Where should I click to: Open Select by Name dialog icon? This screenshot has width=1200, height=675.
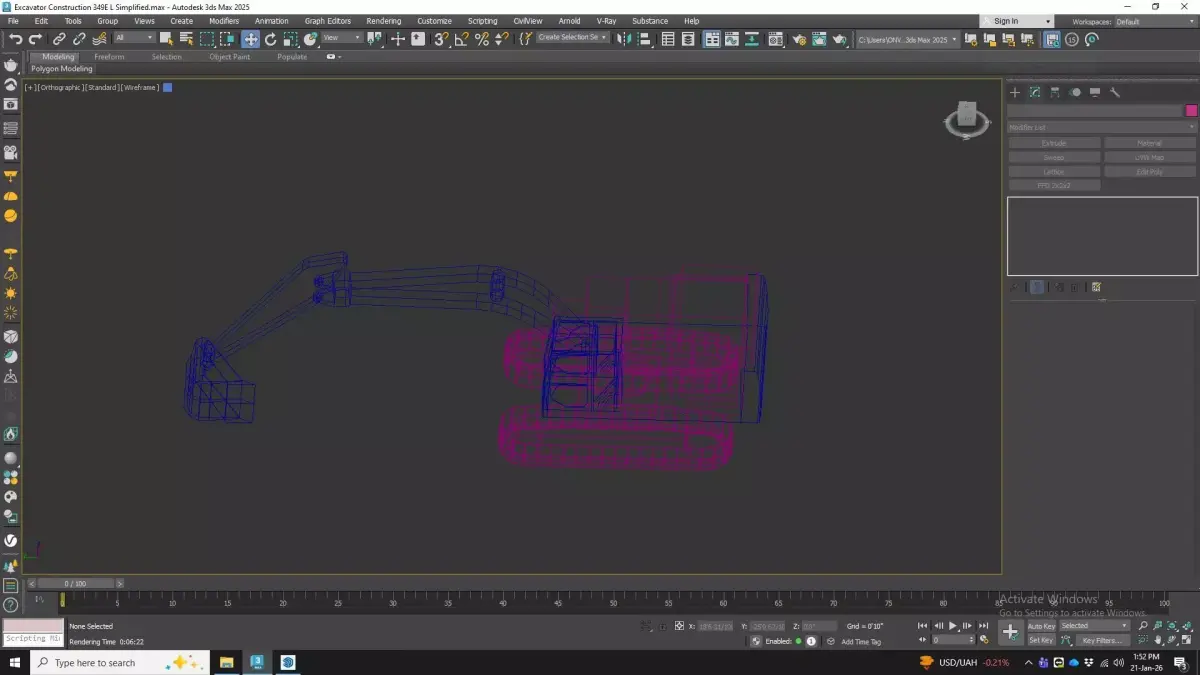[186, 39]
